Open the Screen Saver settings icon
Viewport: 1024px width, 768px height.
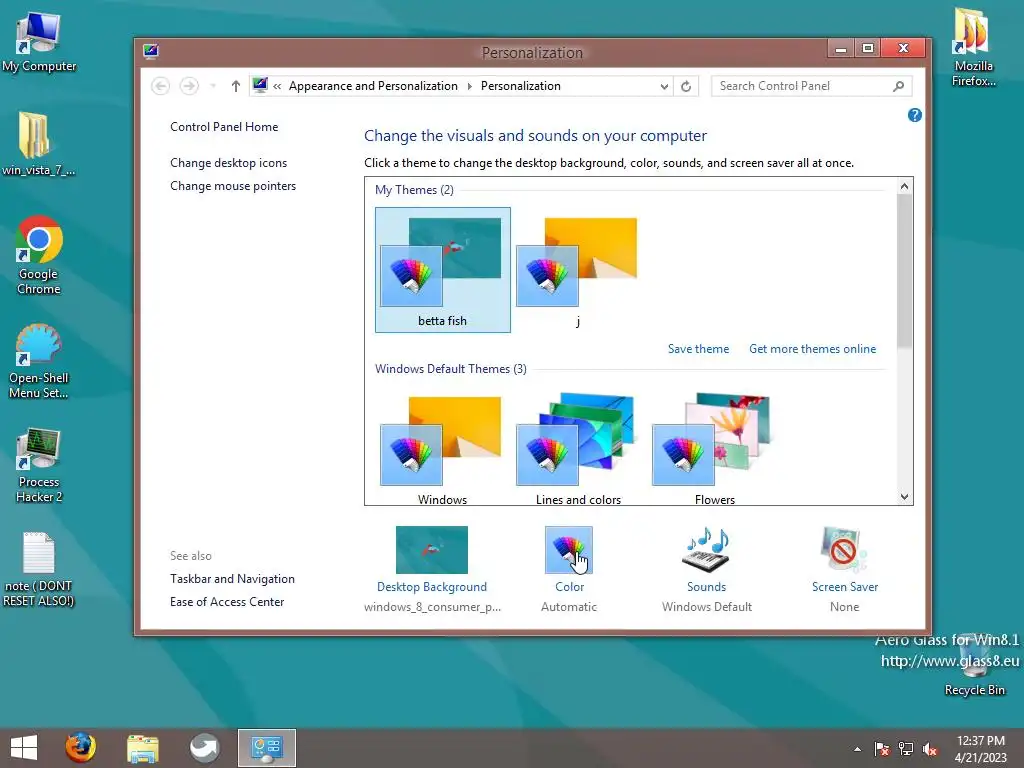tap(844, 550)
